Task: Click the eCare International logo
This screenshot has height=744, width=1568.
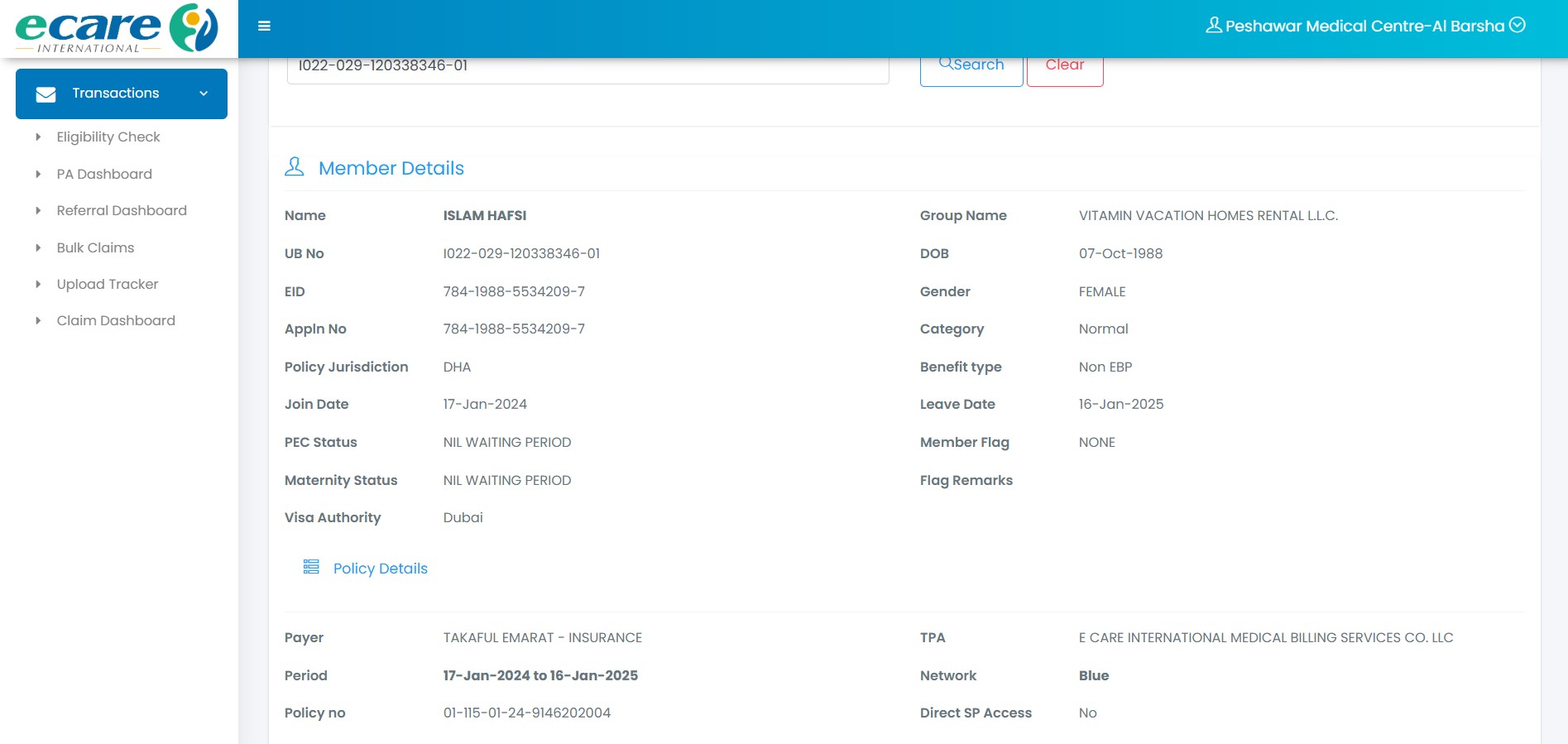Action: [x=117, y=29]
